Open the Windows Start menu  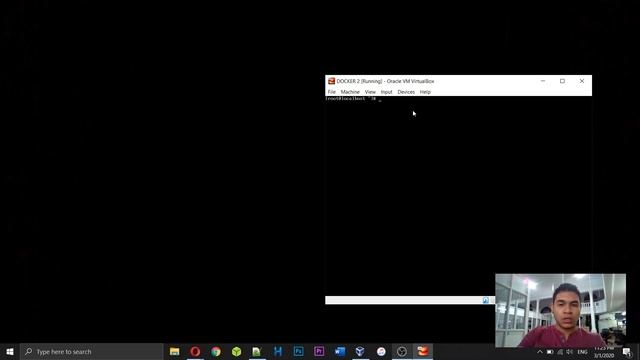coord(10,351)
